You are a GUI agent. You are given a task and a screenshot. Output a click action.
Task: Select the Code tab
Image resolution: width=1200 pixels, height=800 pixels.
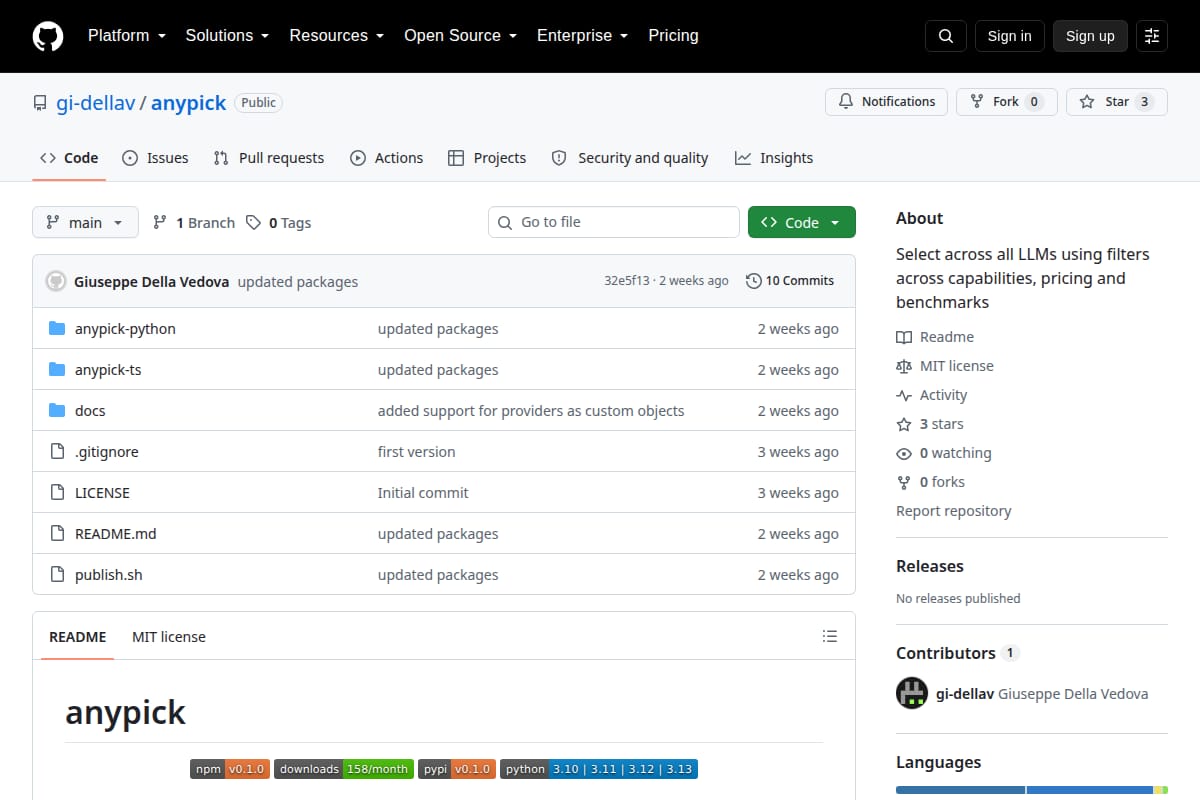coord(69,158)
